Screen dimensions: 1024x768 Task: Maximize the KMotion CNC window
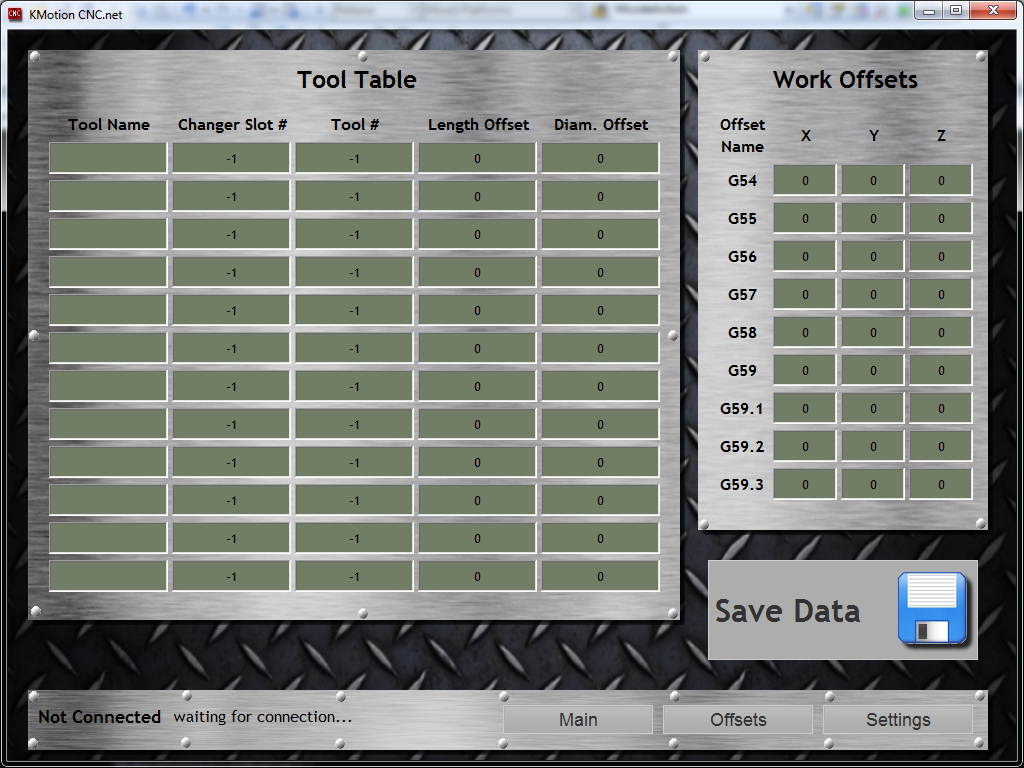click(x=956, y=10)
